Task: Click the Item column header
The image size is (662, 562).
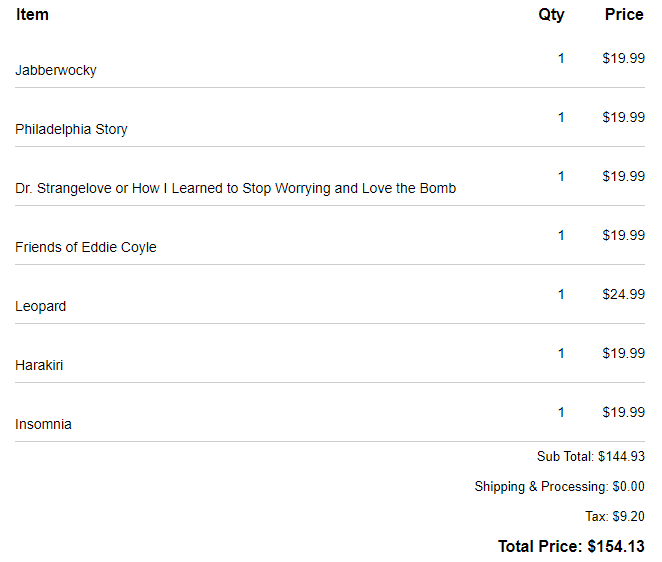Action: tap(33, 15)
